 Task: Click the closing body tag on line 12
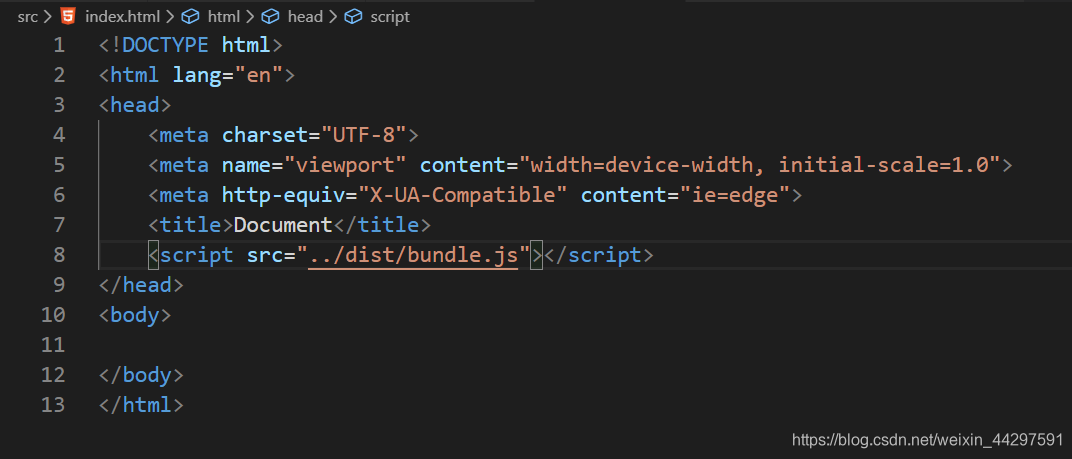[x=141, y=376]
